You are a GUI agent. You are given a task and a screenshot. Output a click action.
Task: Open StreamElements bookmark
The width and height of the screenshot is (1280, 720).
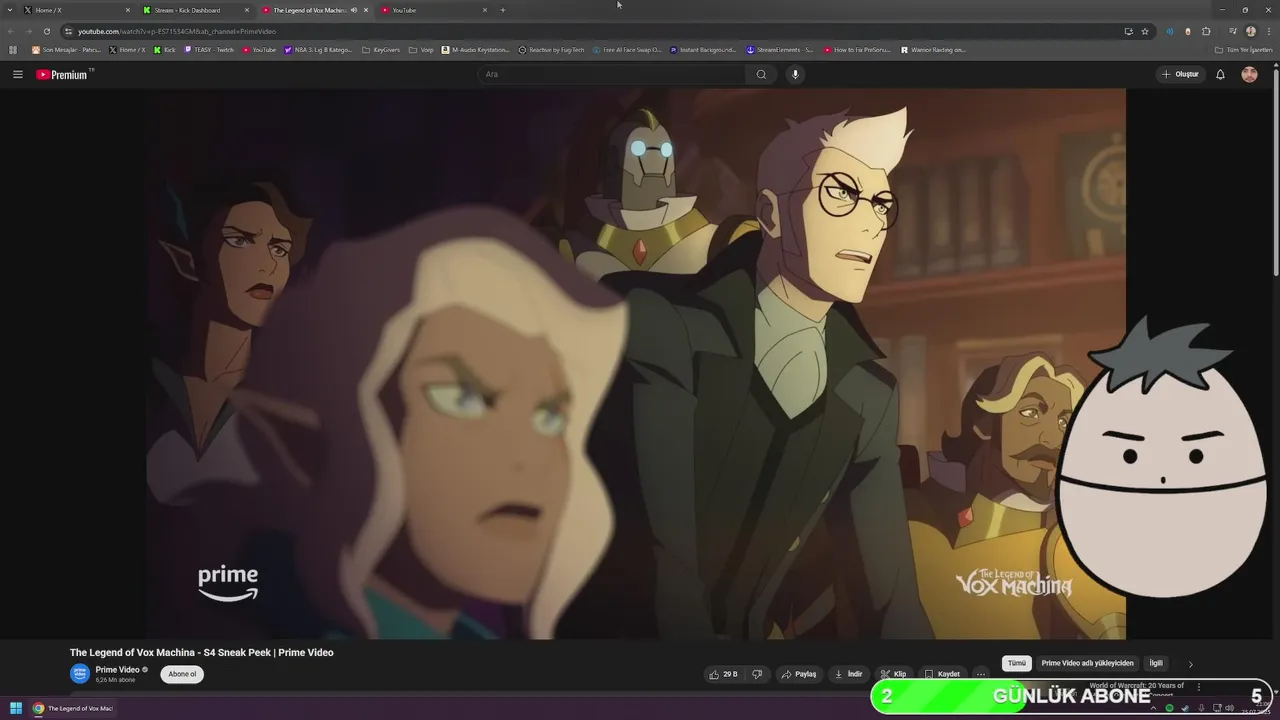click(780, 49)
